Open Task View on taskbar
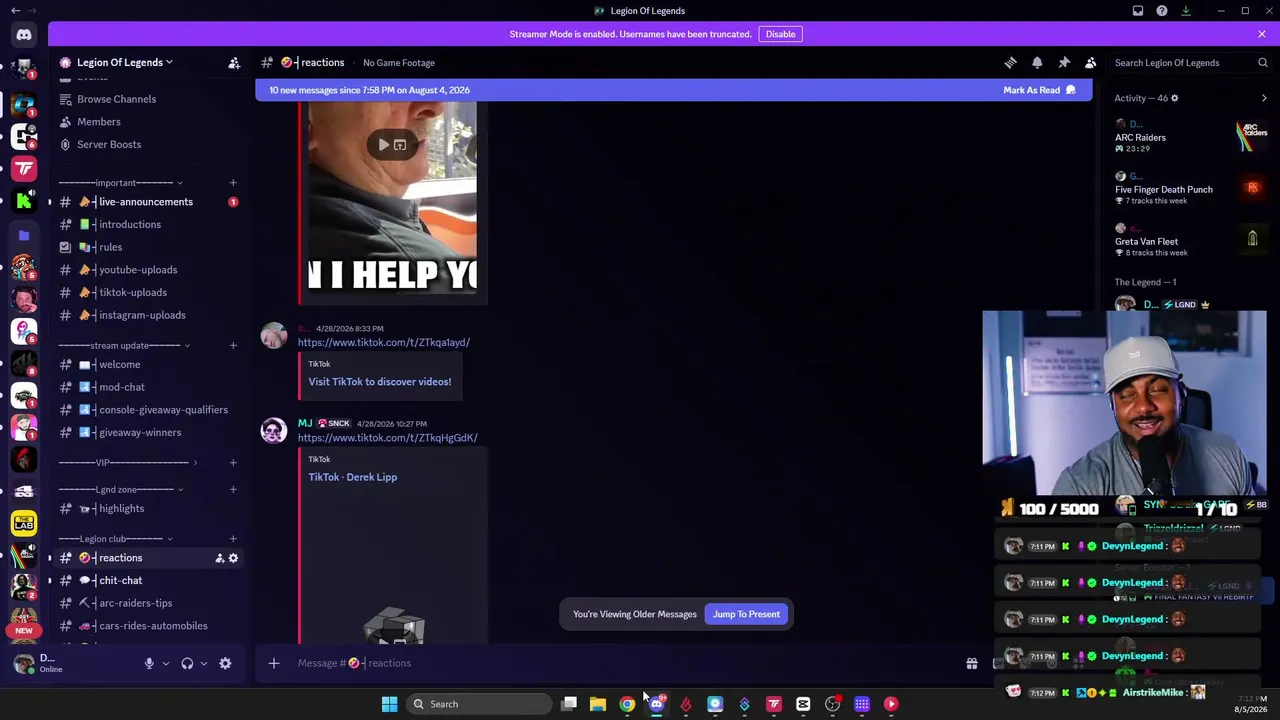The image size is (1280, 720). coord(569,704)
